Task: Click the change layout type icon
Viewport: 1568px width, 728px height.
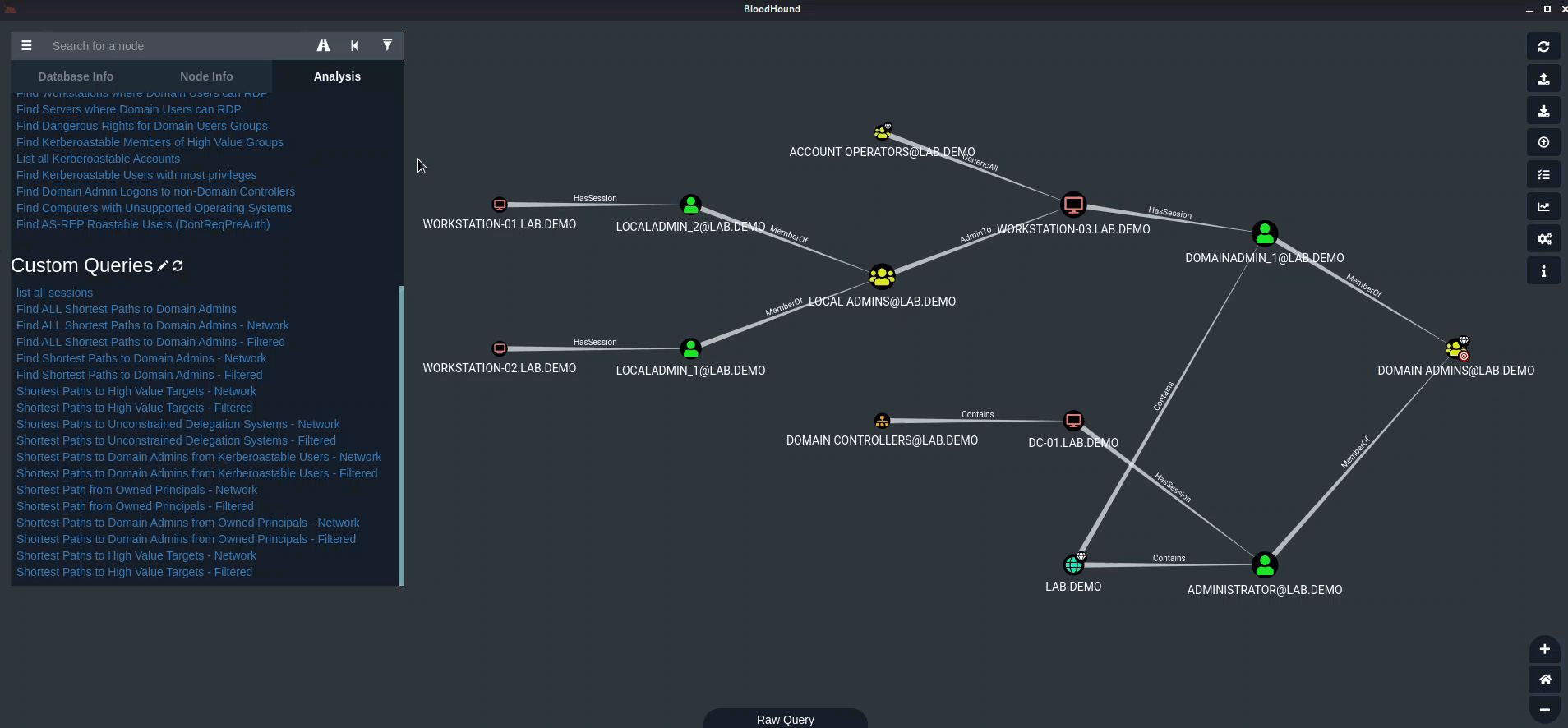Action: tap(1543, 207)
